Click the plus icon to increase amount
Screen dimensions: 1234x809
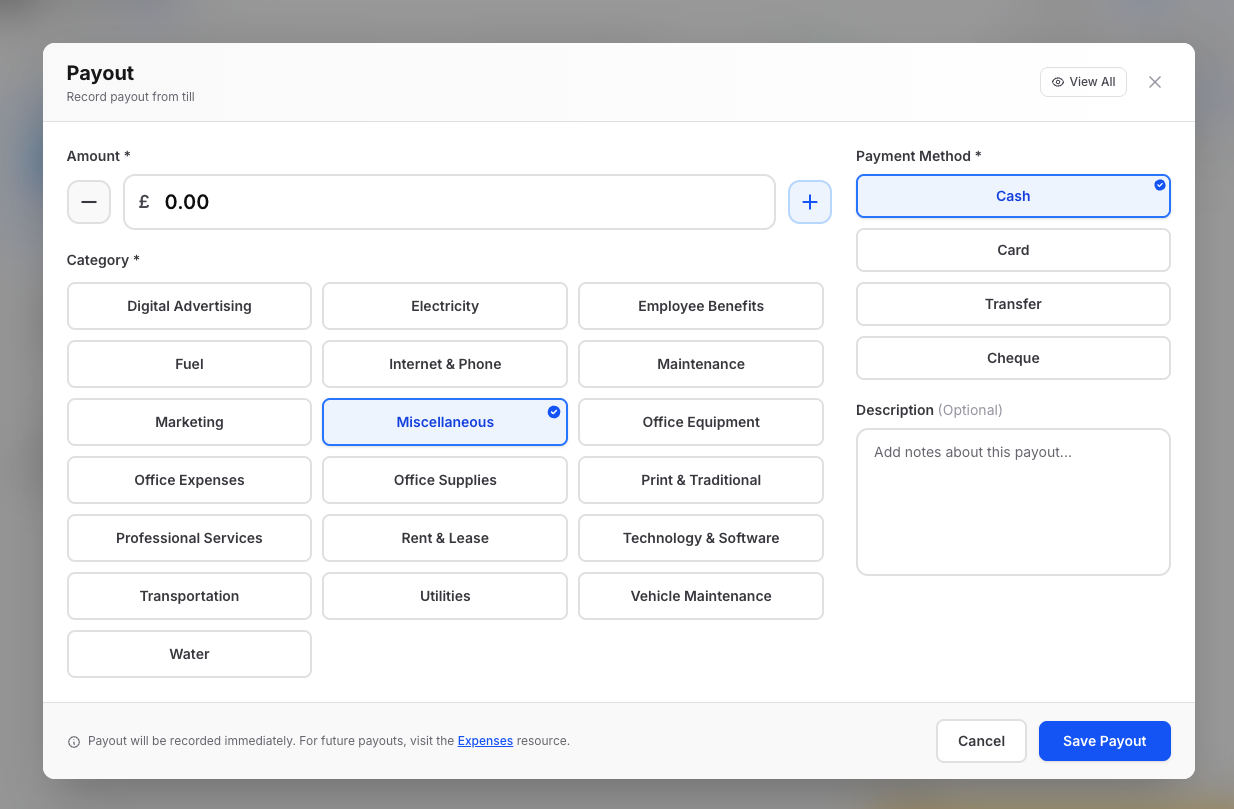coord(810,202)
